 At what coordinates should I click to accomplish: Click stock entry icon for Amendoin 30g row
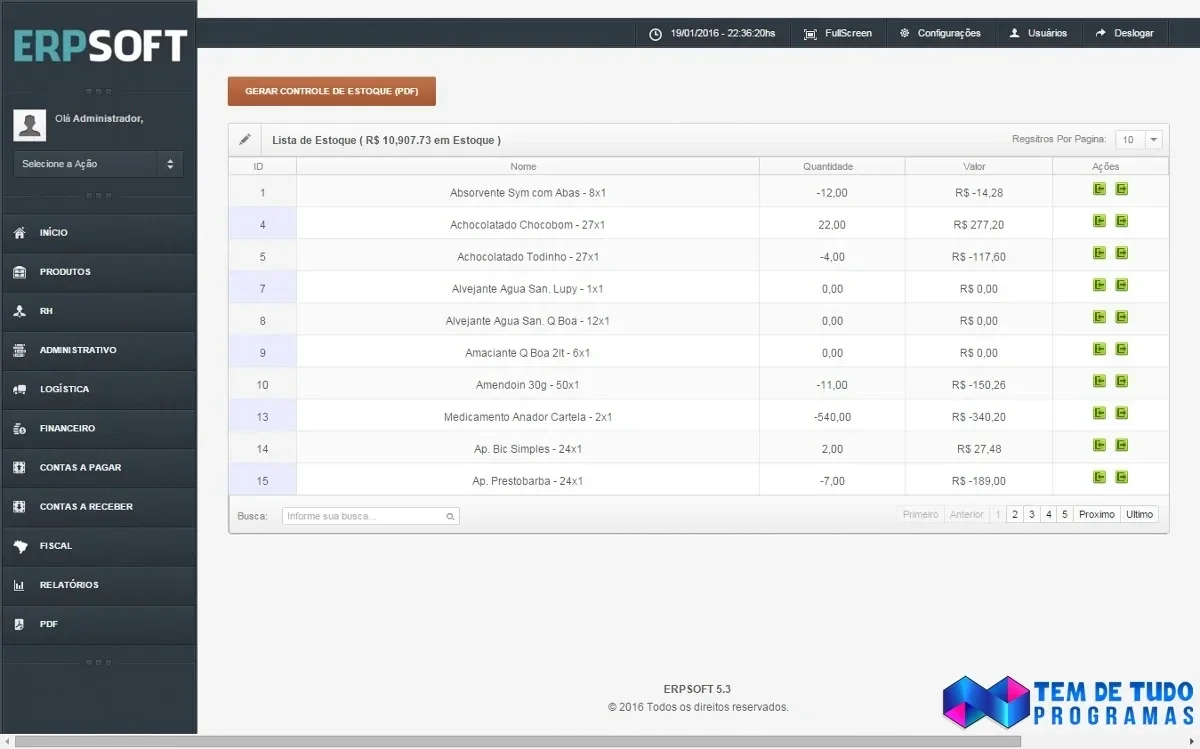(1099, 381)
